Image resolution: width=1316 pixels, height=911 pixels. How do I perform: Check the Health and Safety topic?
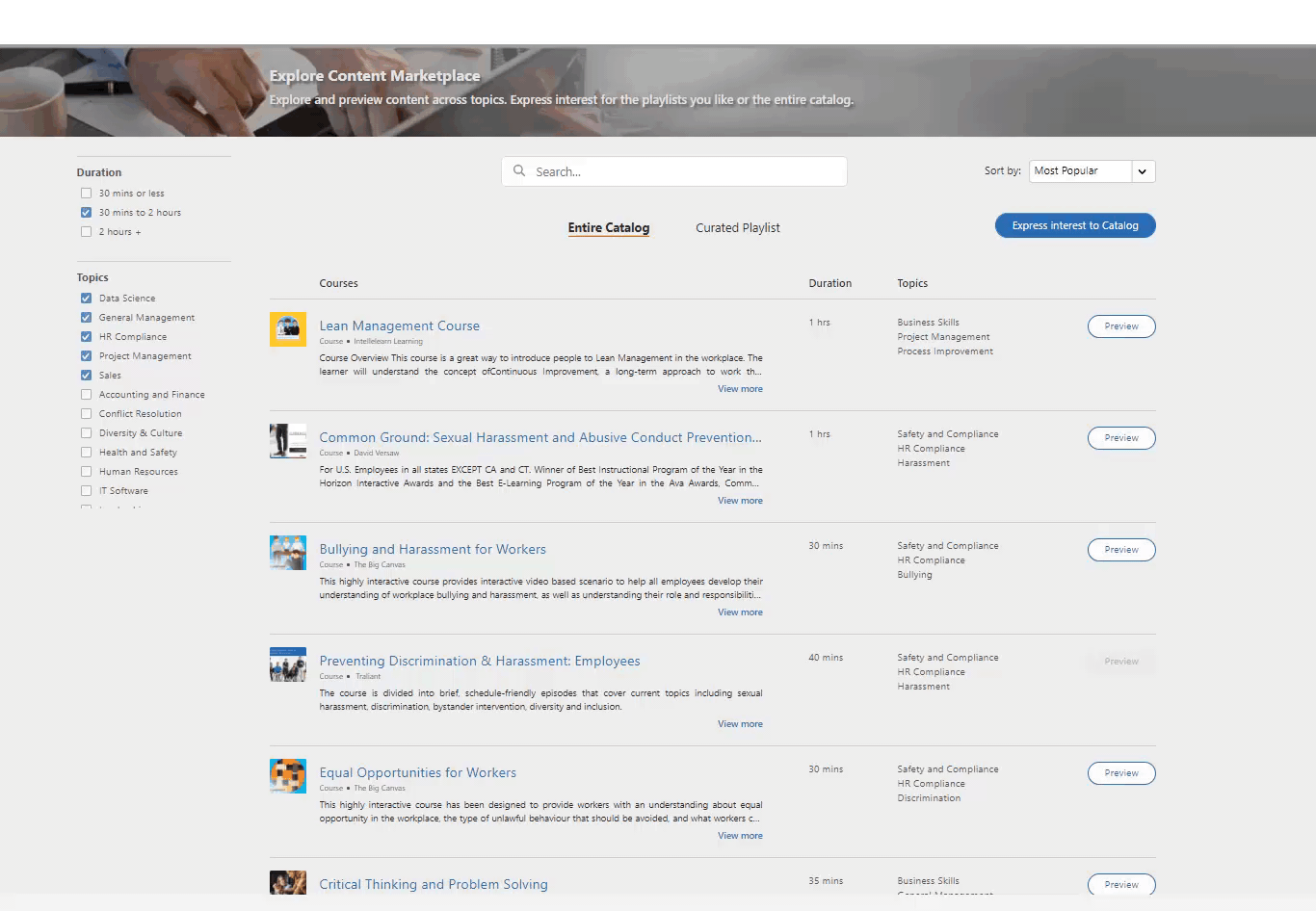coord(86,453)
